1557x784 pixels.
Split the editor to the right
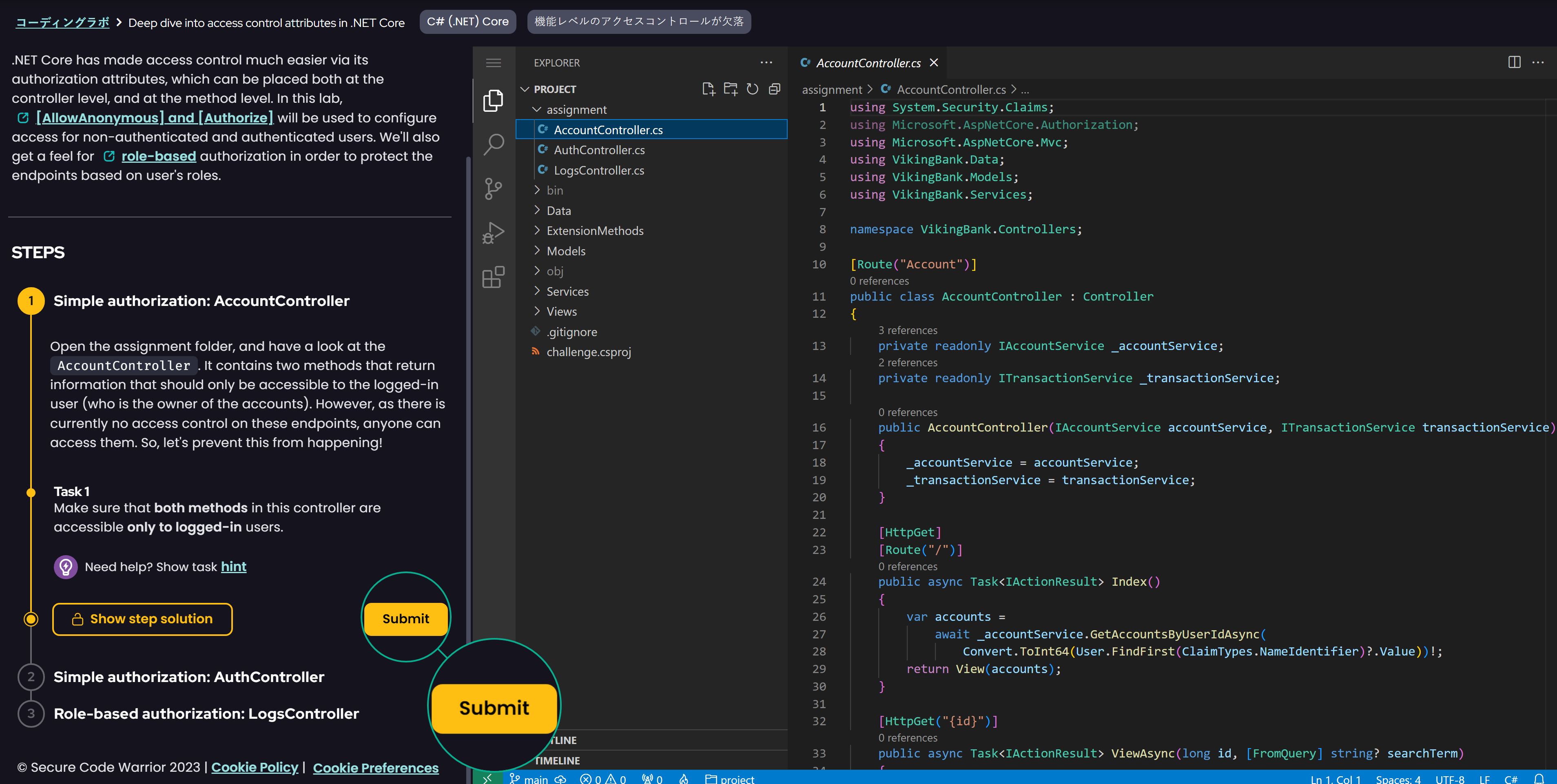[1514, 62]
